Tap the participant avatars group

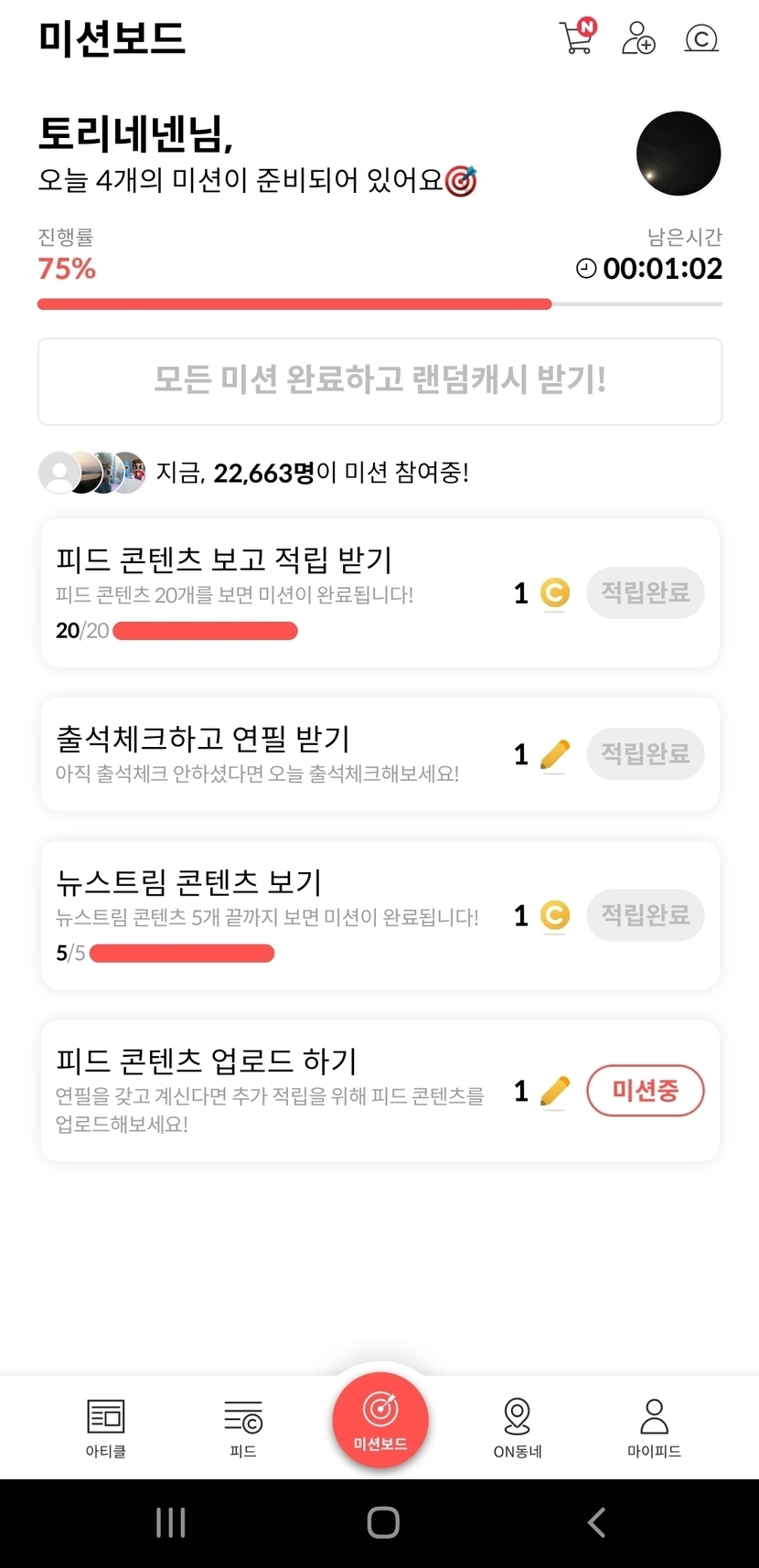[x=91, y=473]
